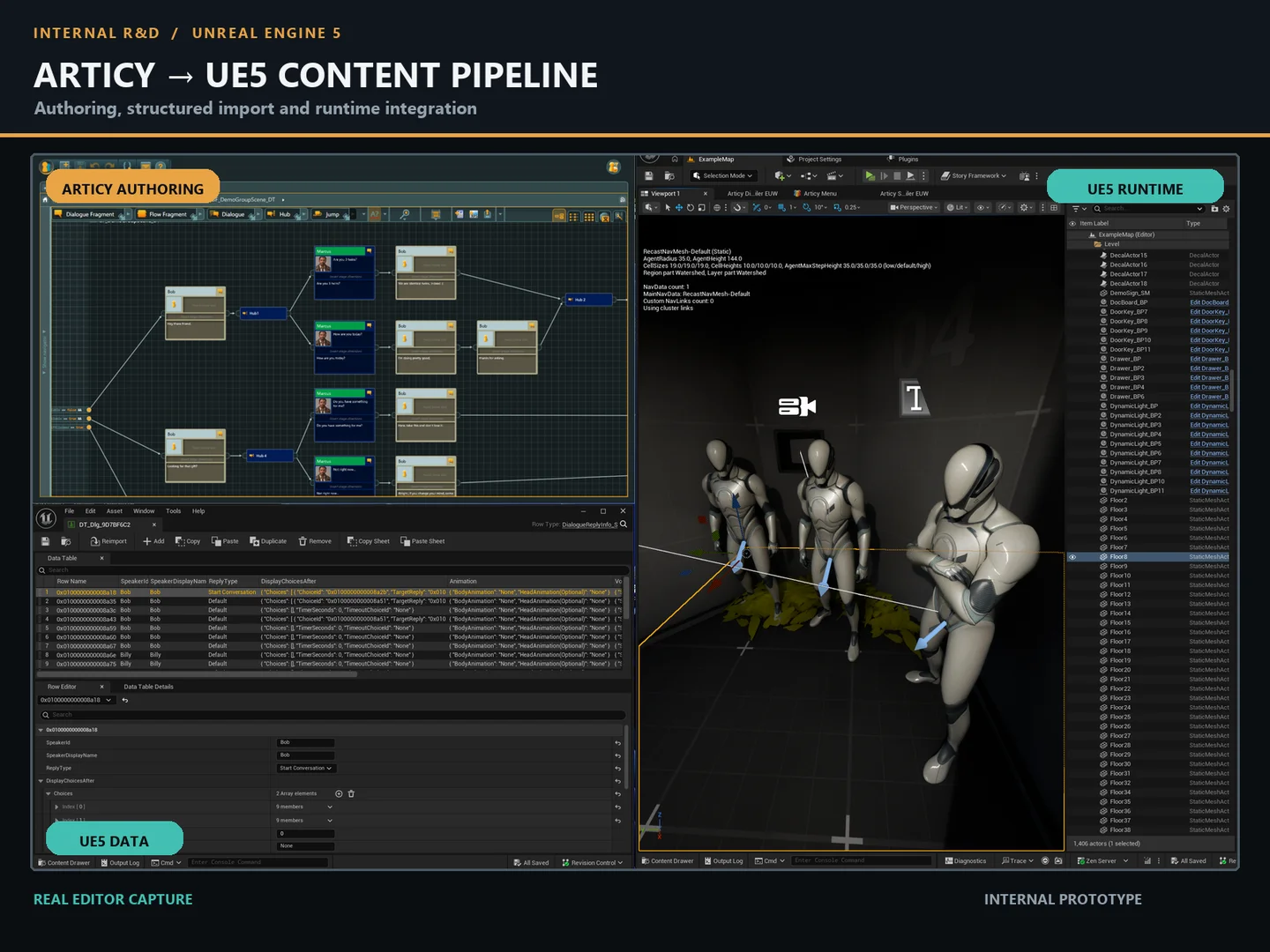
Task: Open the outliner settings gear
Action: (1226, 209)
